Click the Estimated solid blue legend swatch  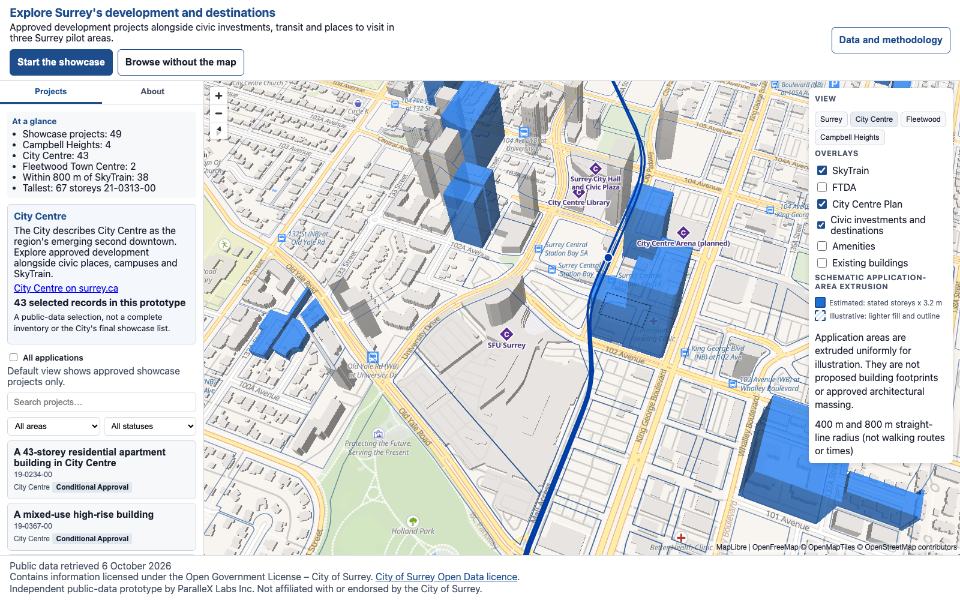click(x=820, y=302)
